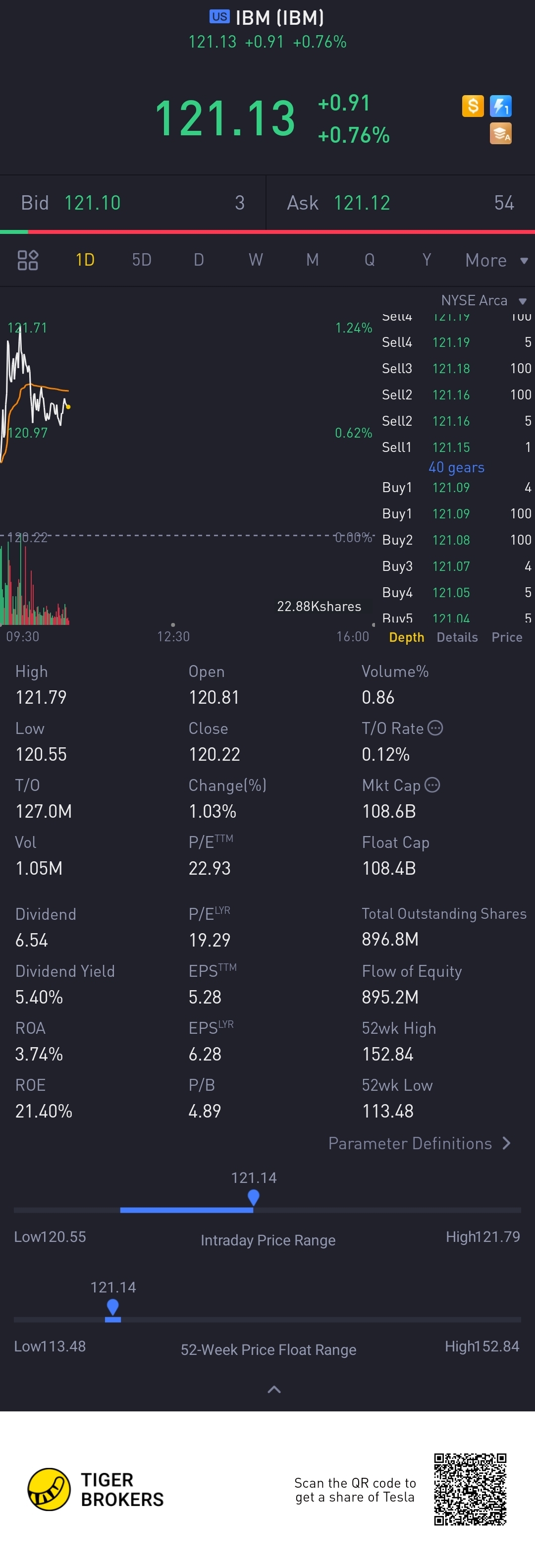Select the Depth tab
The width and height of the screenshot is (535, 1568).
407,637
